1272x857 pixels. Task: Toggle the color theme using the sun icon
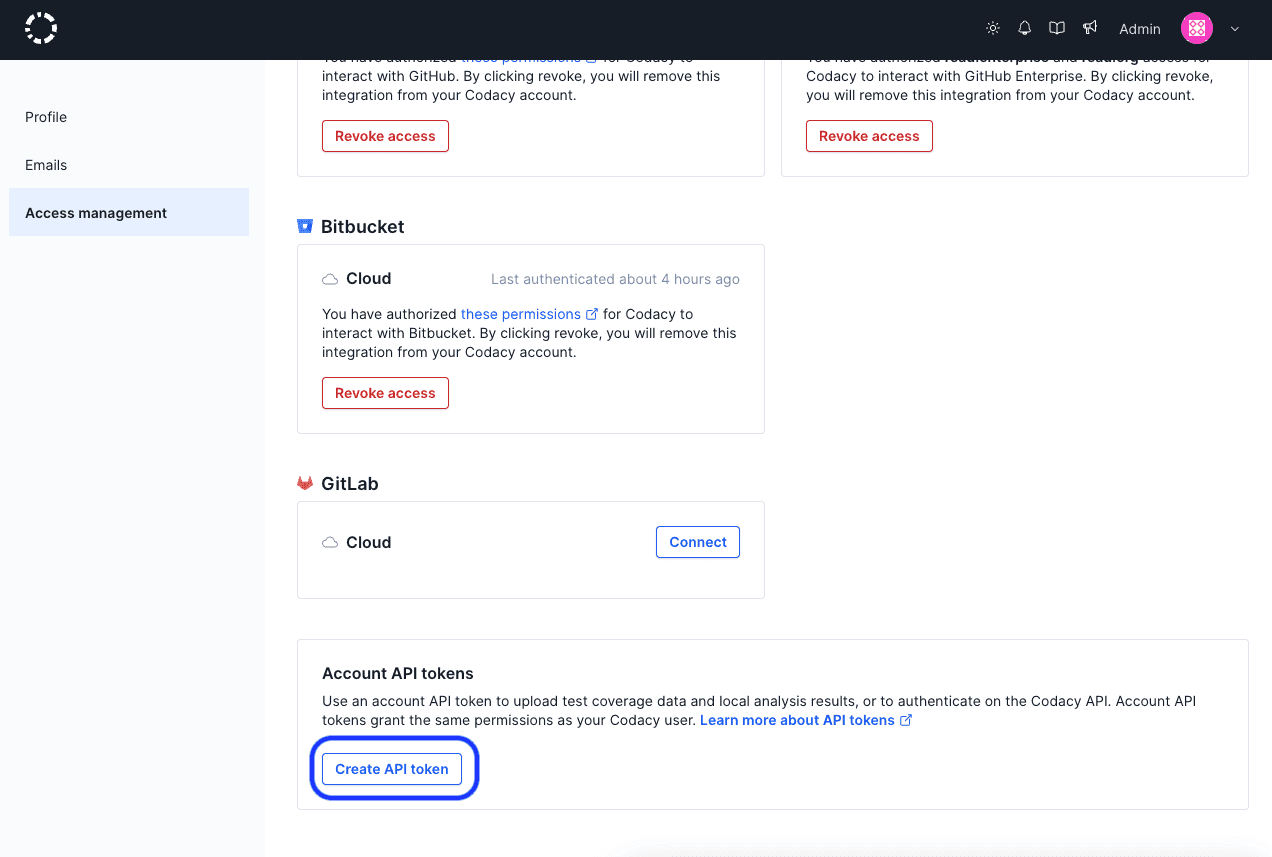[992, 28]
